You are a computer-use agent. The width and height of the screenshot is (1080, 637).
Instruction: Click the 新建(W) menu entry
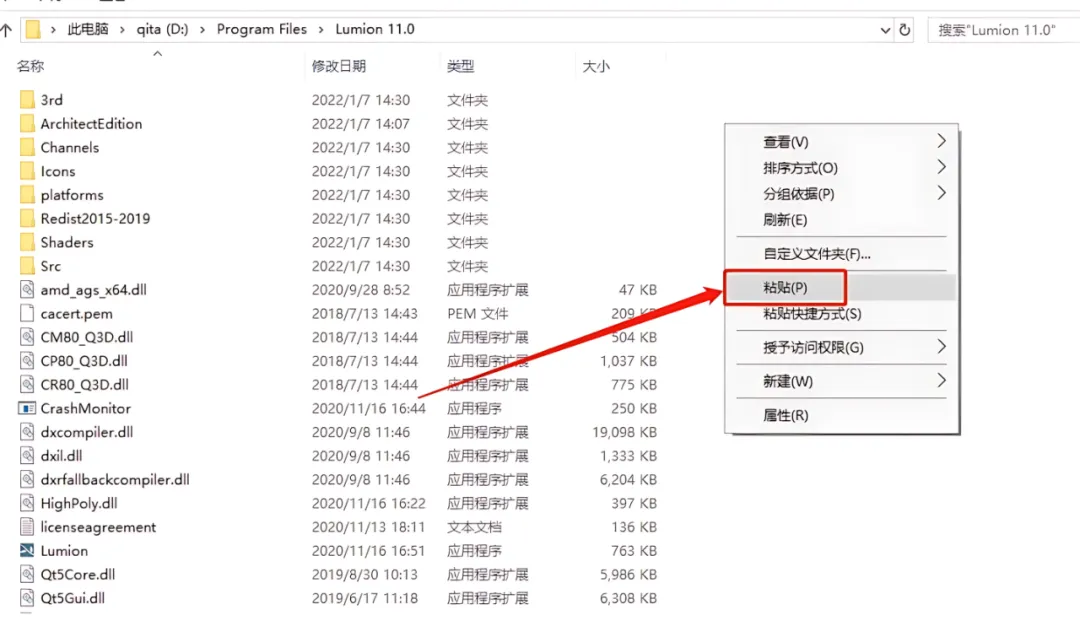pyautogui.click(x=841, y=382)
